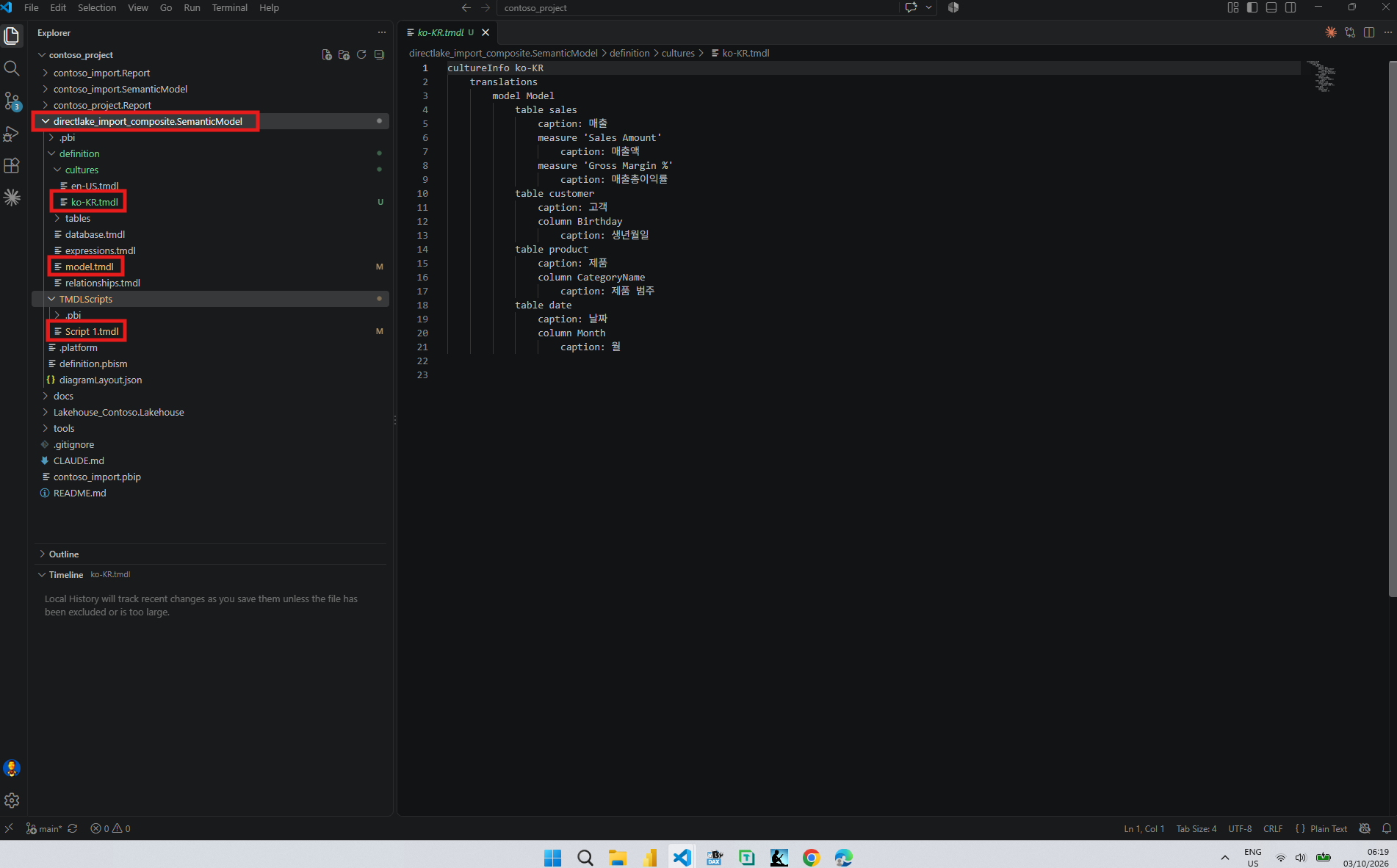The width and height of the screenshot is (1397, 868).
Task: Open File Explorer from the taskbar
Action: pos(617,857)
